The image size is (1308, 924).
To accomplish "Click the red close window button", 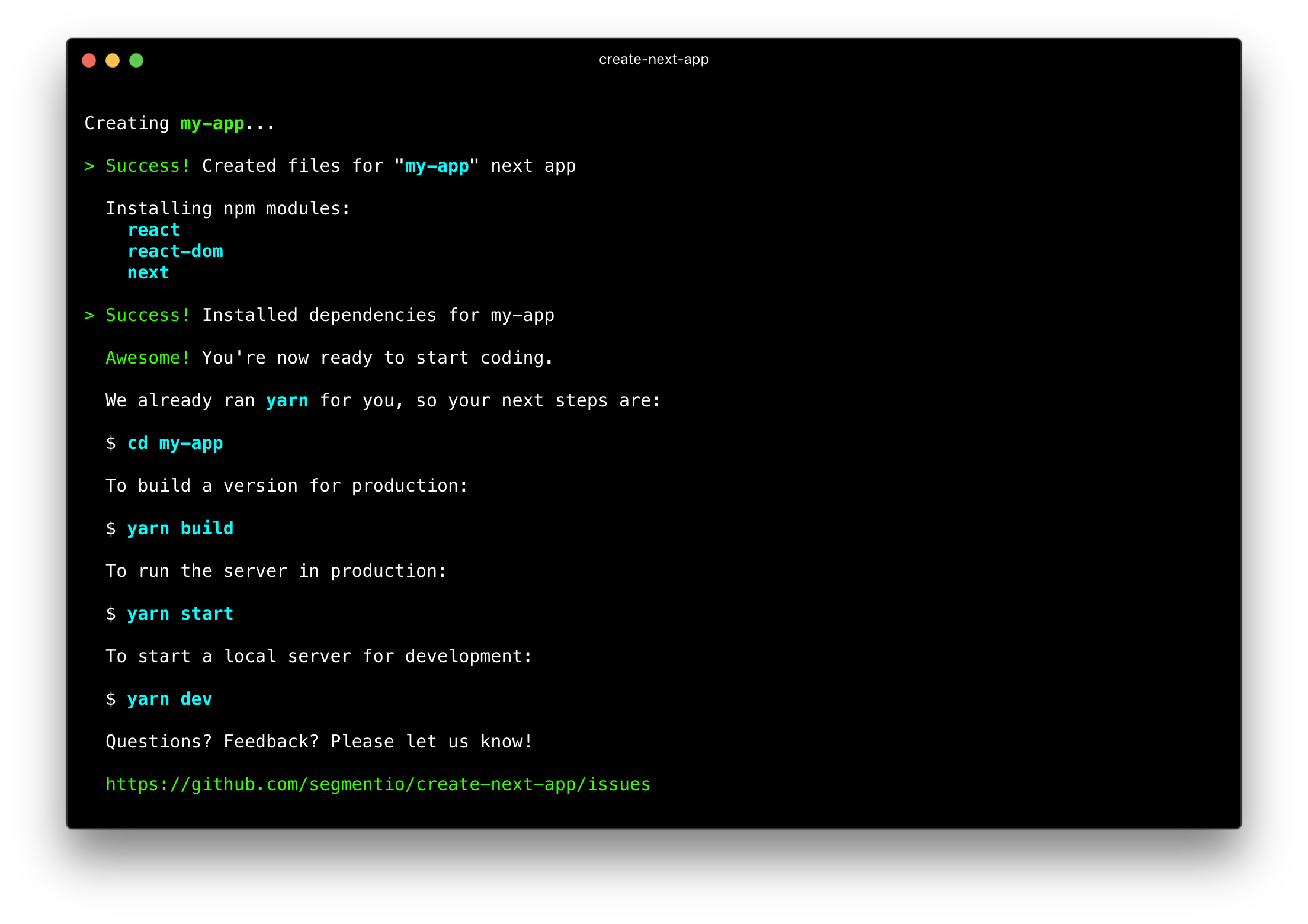I will 89,60.
